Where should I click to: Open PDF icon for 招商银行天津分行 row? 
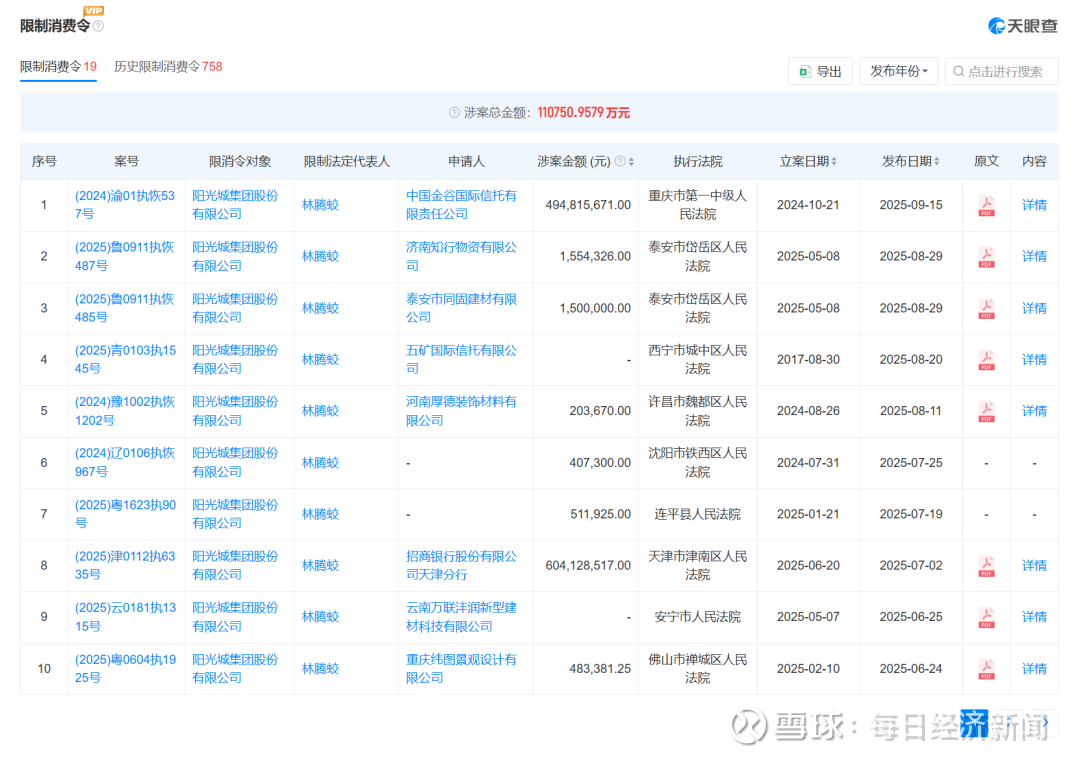click(x=986, y=566)
